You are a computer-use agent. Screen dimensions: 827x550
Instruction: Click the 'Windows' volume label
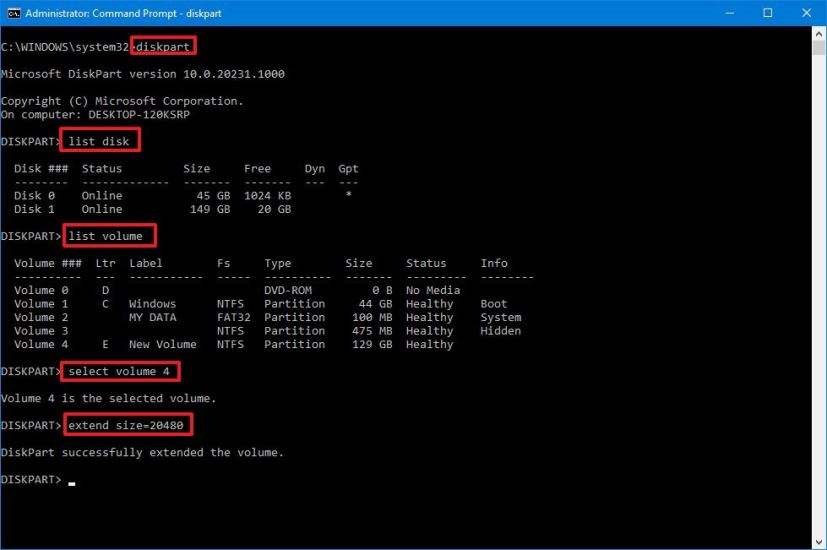click(x=153, y=304)
